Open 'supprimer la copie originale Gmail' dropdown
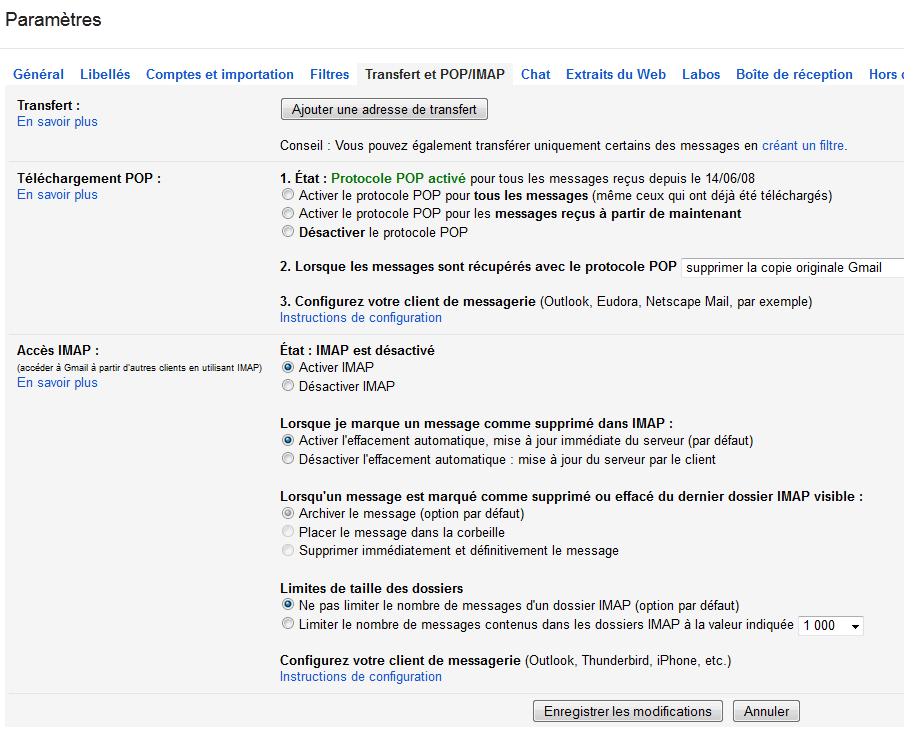This screenshot has height=735, width=904. (x=793, y=267)
